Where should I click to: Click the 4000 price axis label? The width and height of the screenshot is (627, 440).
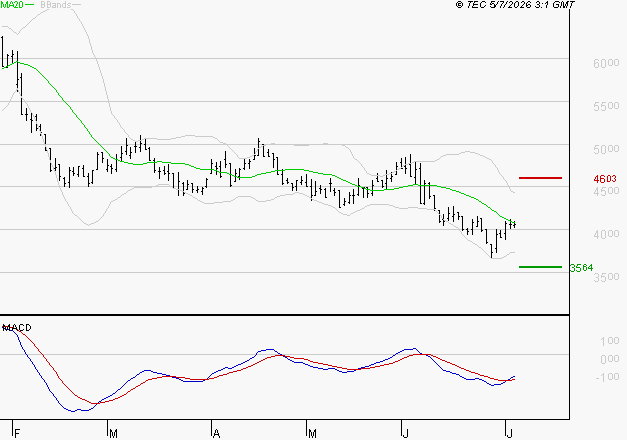[606, 234]
